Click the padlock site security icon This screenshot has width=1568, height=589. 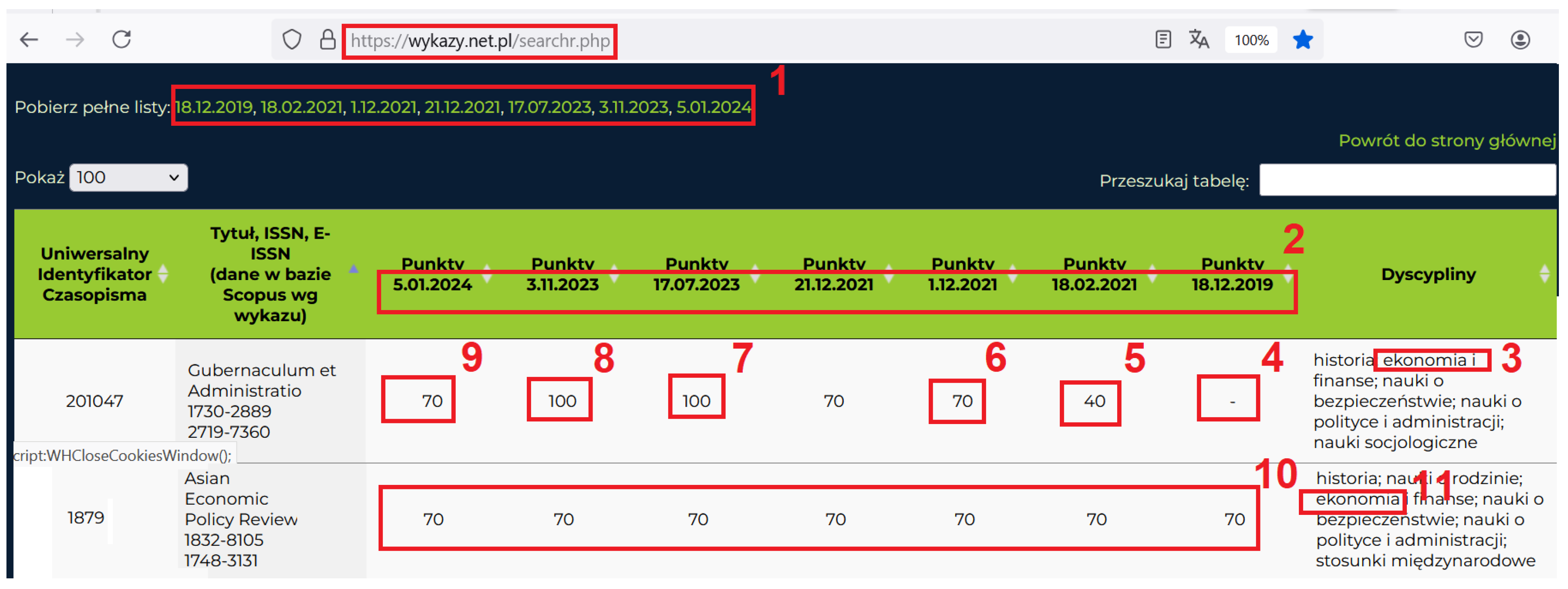(x=328, y=40)
